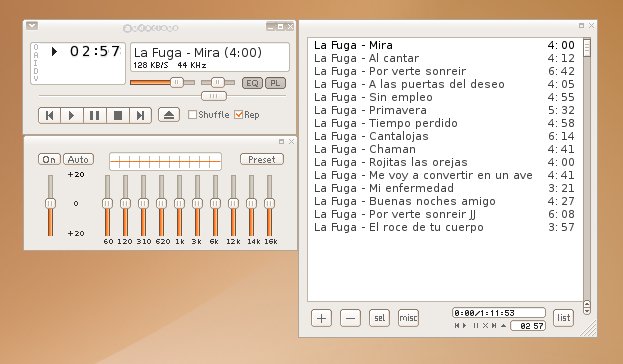Screen dimensions: 623x364
Task: Click the large play button
Action: [72, 116]
